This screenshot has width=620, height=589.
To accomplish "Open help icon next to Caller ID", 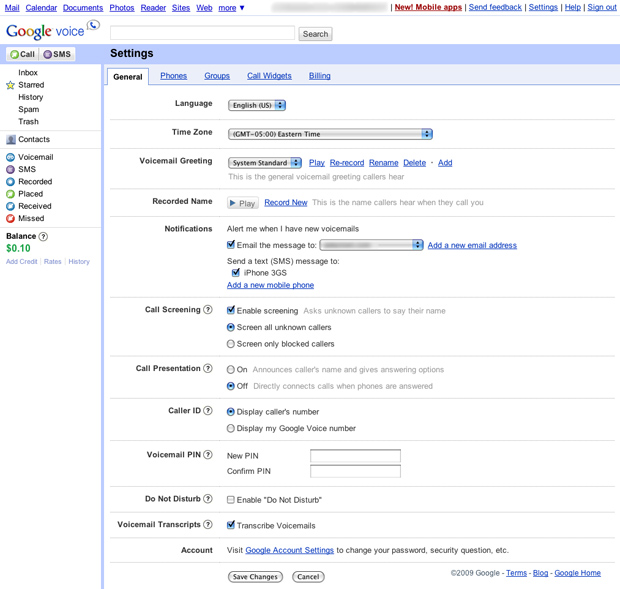I will click(208, 411).
